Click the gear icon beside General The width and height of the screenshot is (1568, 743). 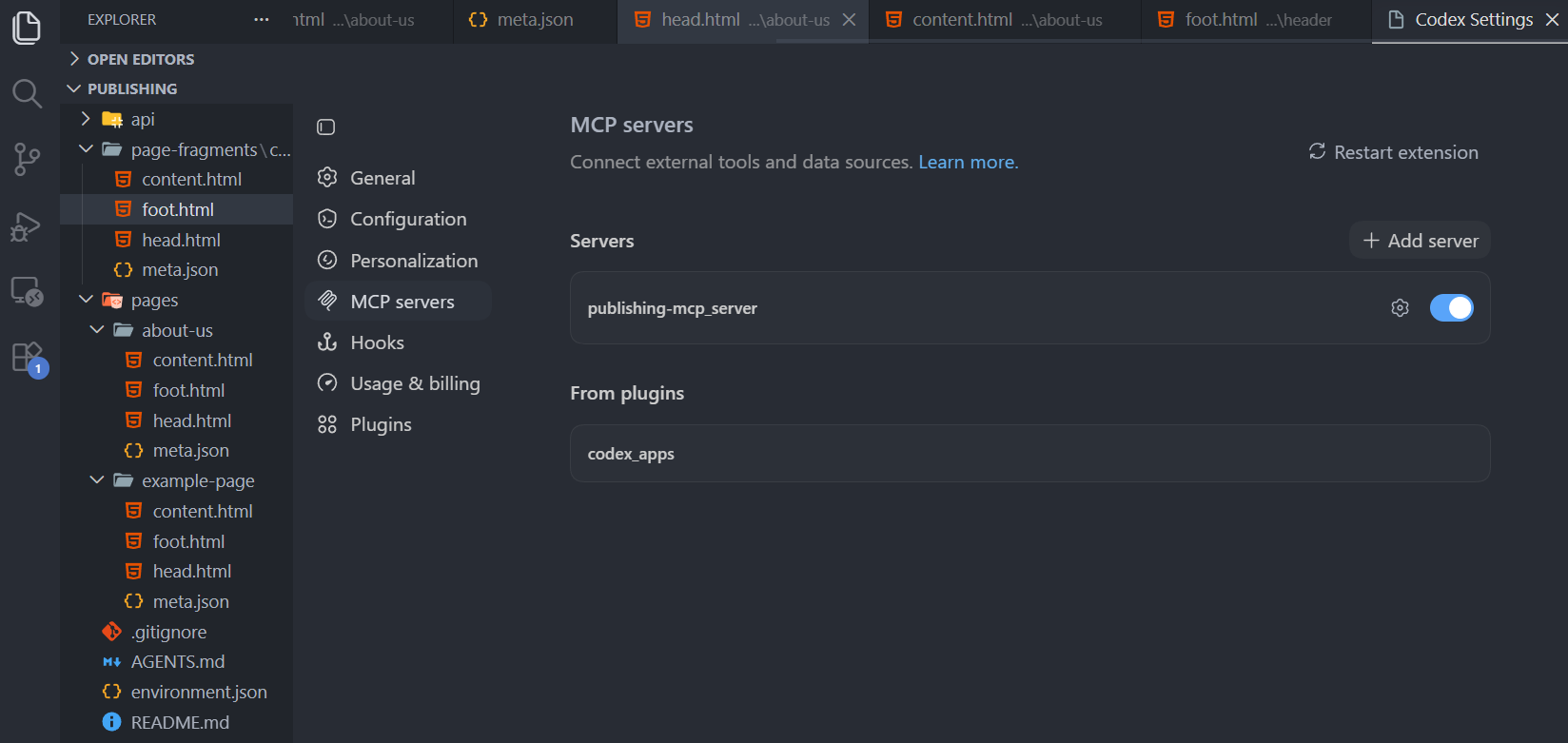[x=327, y=178]
